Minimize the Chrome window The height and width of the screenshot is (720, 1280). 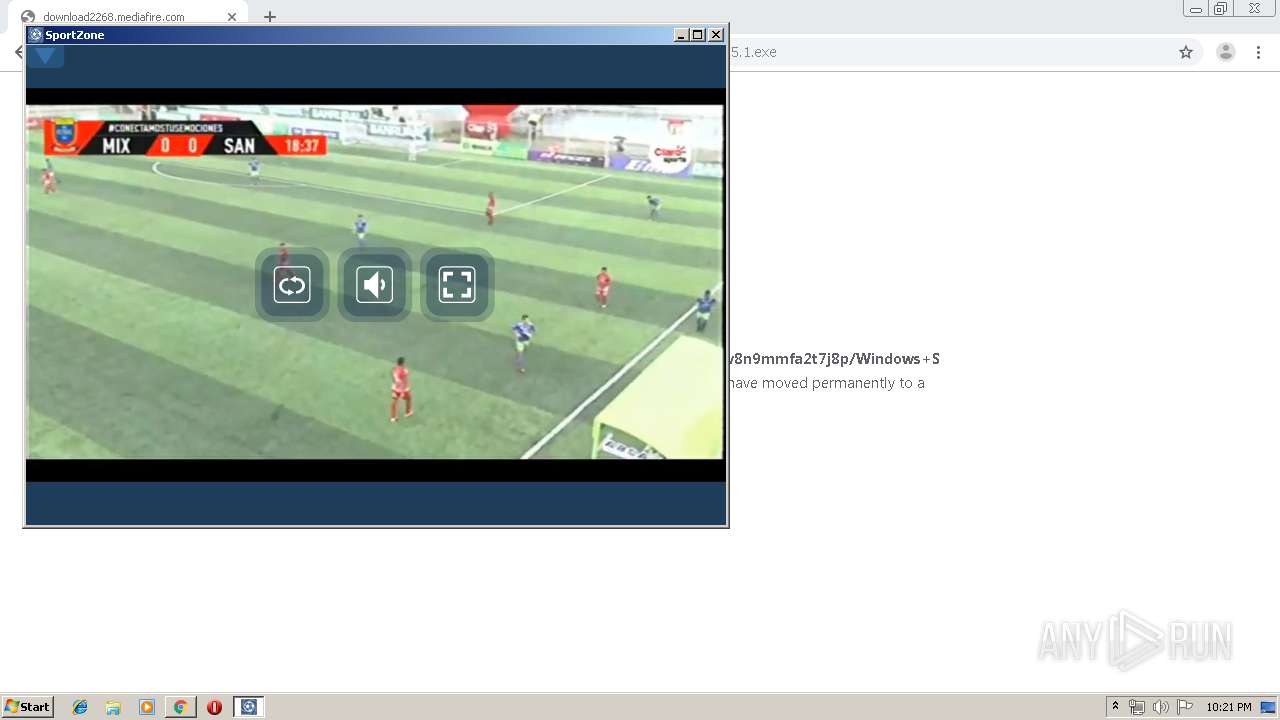pyautogui.click(x=1196, y=9)
